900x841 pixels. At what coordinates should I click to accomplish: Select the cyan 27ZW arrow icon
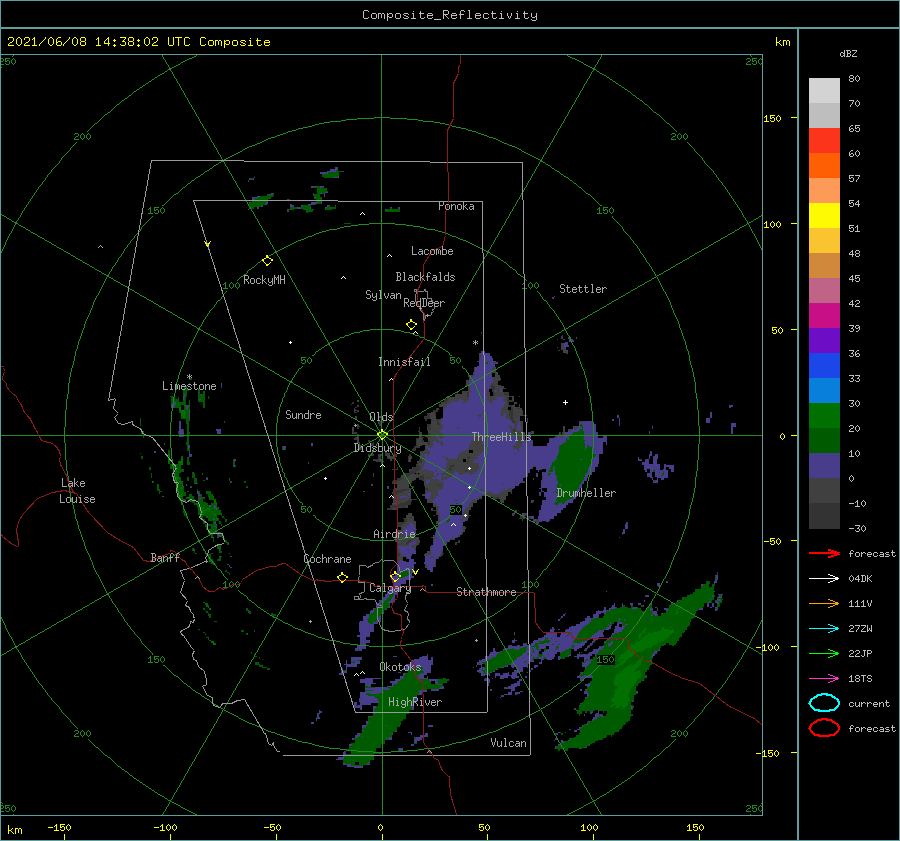824,629
